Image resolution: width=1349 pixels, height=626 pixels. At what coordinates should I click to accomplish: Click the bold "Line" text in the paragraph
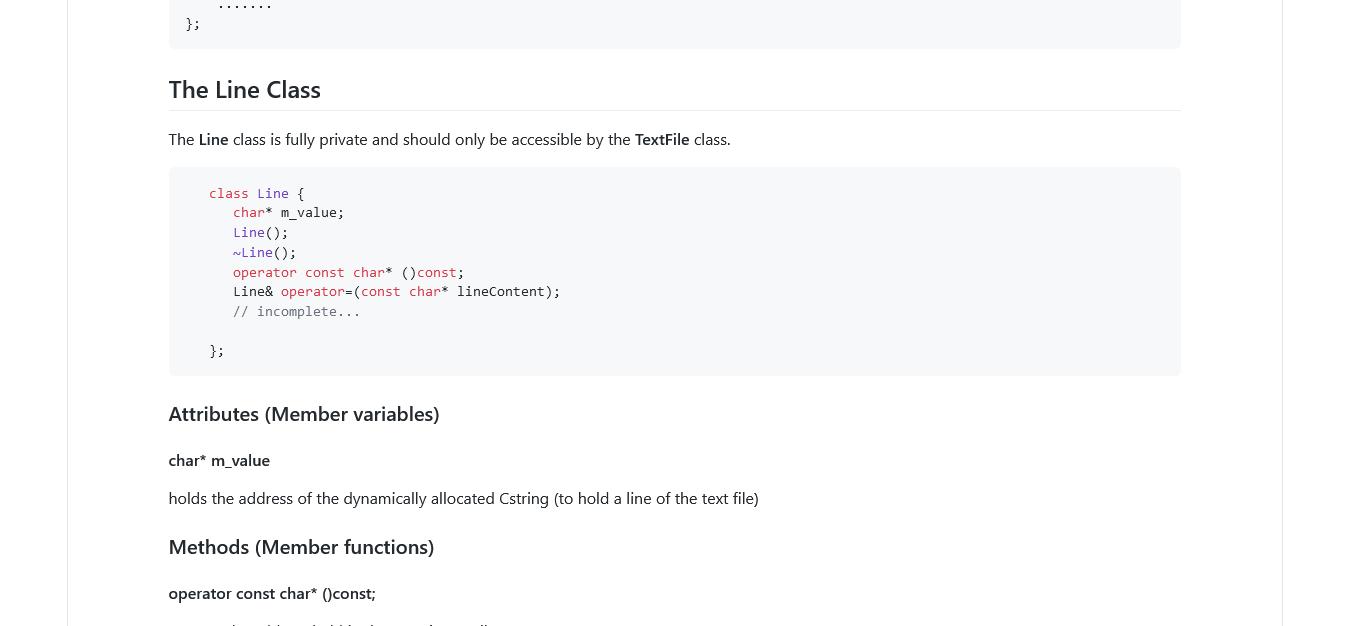[x=212, y=139]
